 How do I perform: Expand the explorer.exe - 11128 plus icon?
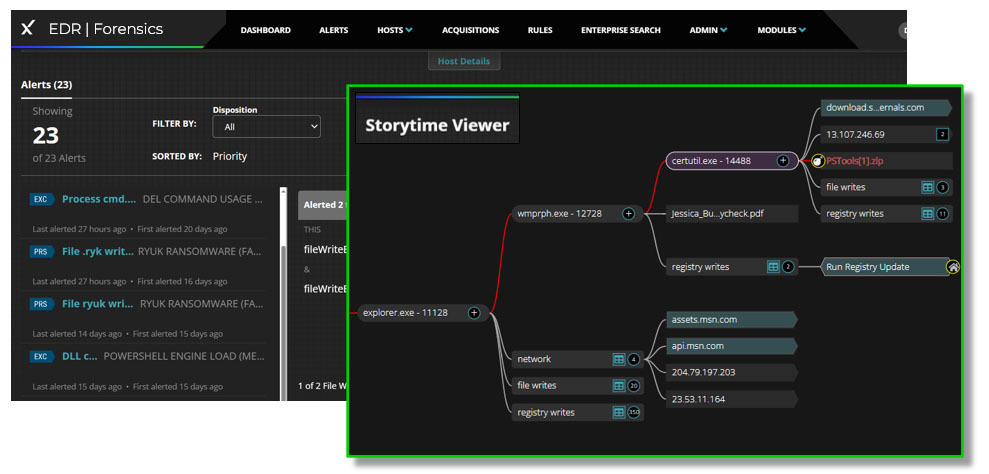point(474,312)
